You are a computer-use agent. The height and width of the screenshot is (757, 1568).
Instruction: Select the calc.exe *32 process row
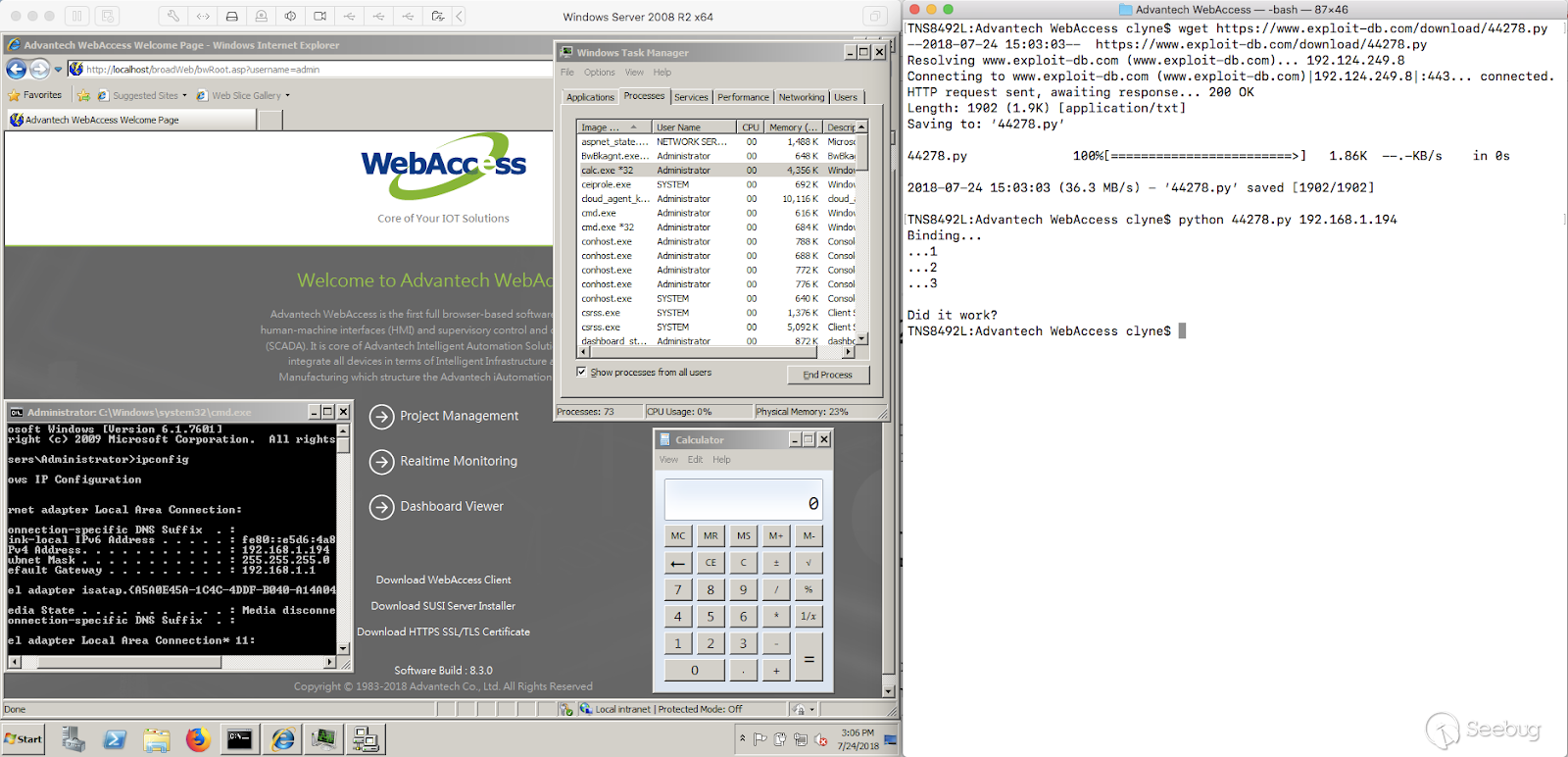(717, 171)
